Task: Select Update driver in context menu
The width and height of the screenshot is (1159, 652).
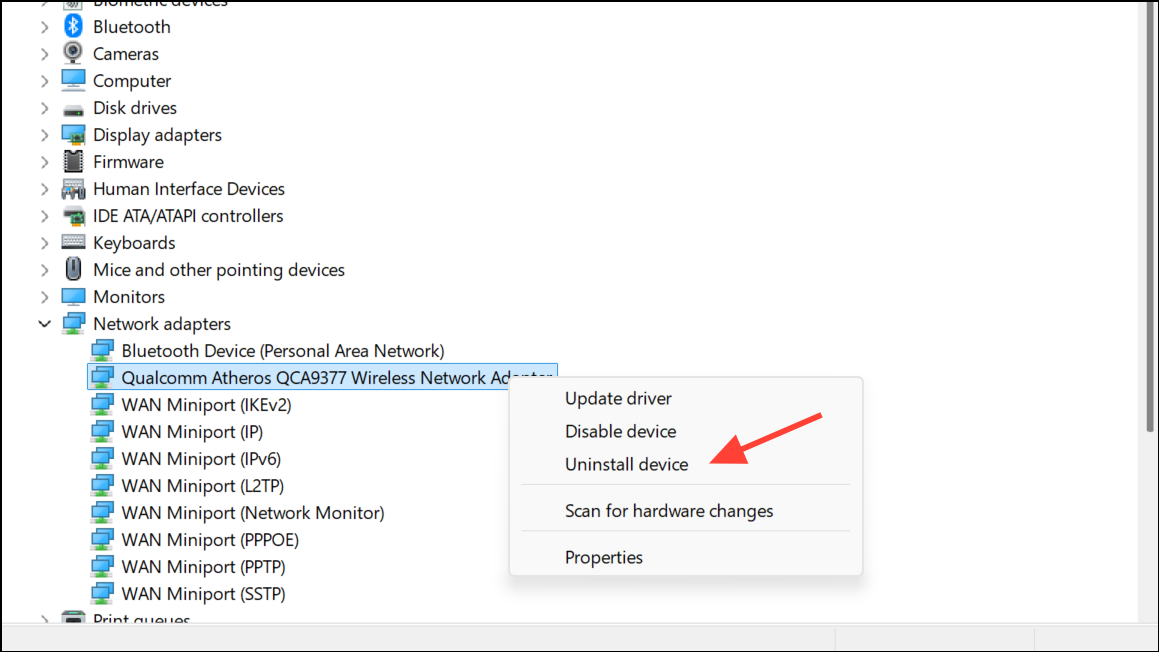Action: 618,398
